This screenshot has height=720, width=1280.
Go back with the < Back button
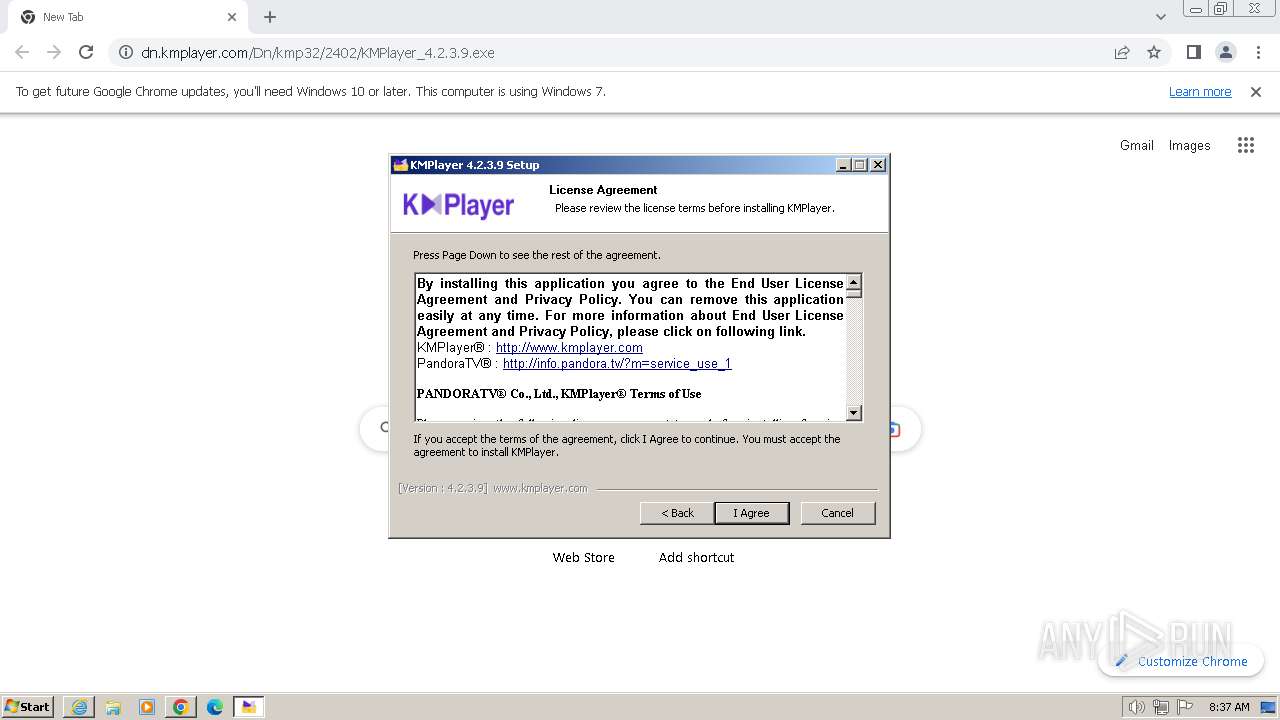(x=677, y=513)
